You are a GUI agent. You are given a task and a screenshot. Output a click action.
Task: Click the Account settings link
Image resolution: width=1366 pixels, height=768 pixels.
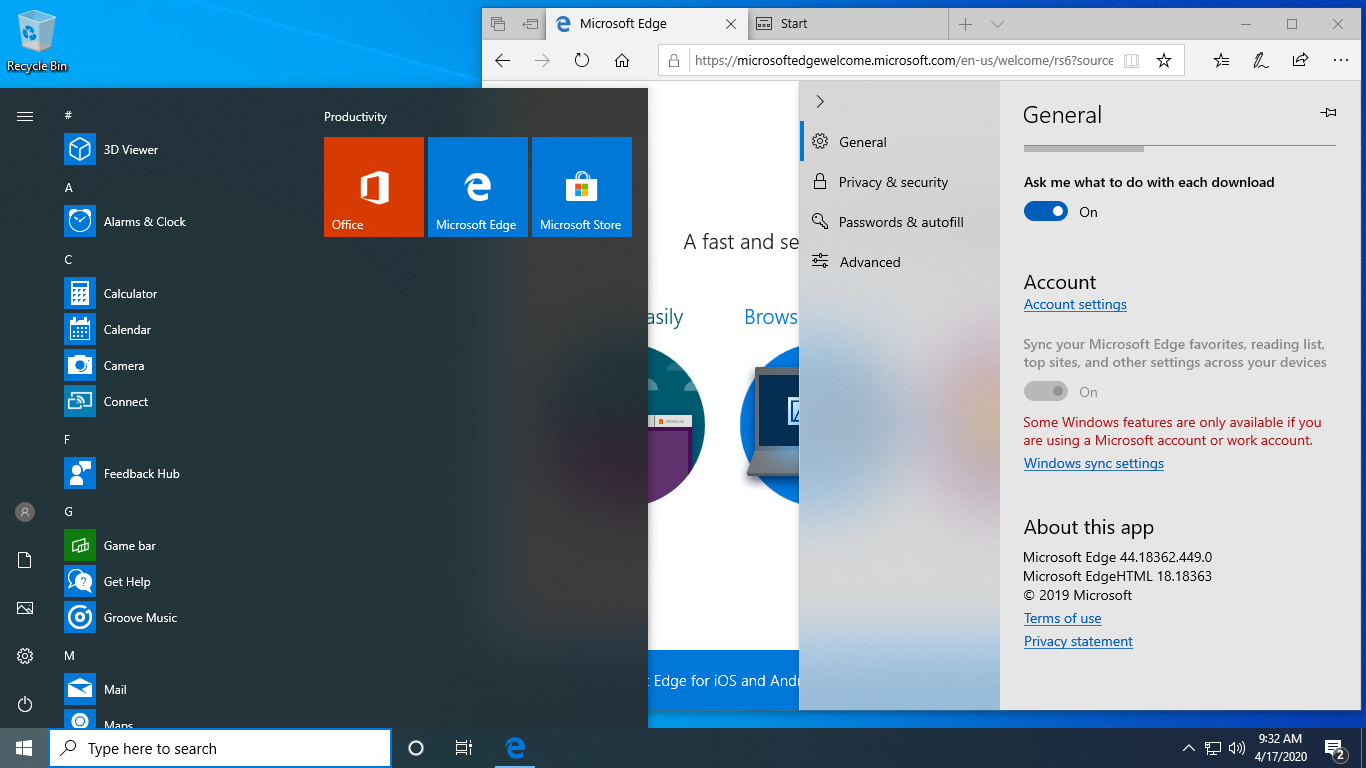[1075, 305]
